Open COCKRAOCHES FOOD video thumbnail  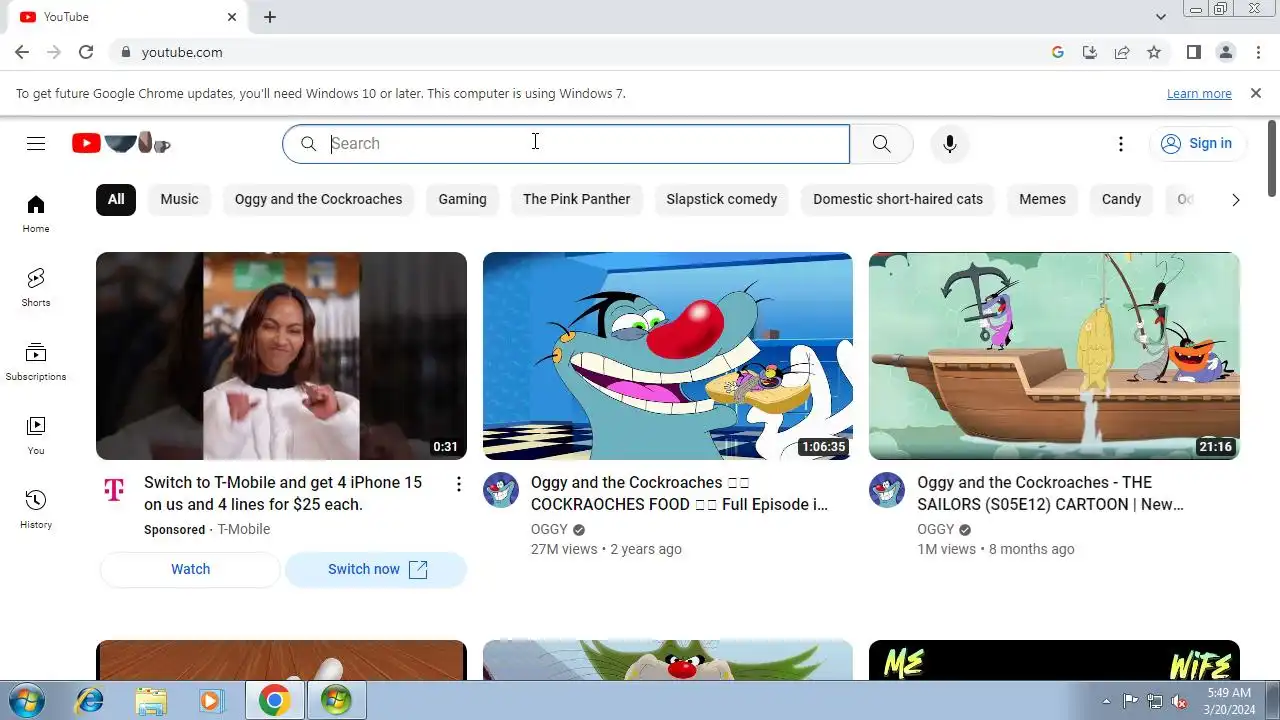668,356
